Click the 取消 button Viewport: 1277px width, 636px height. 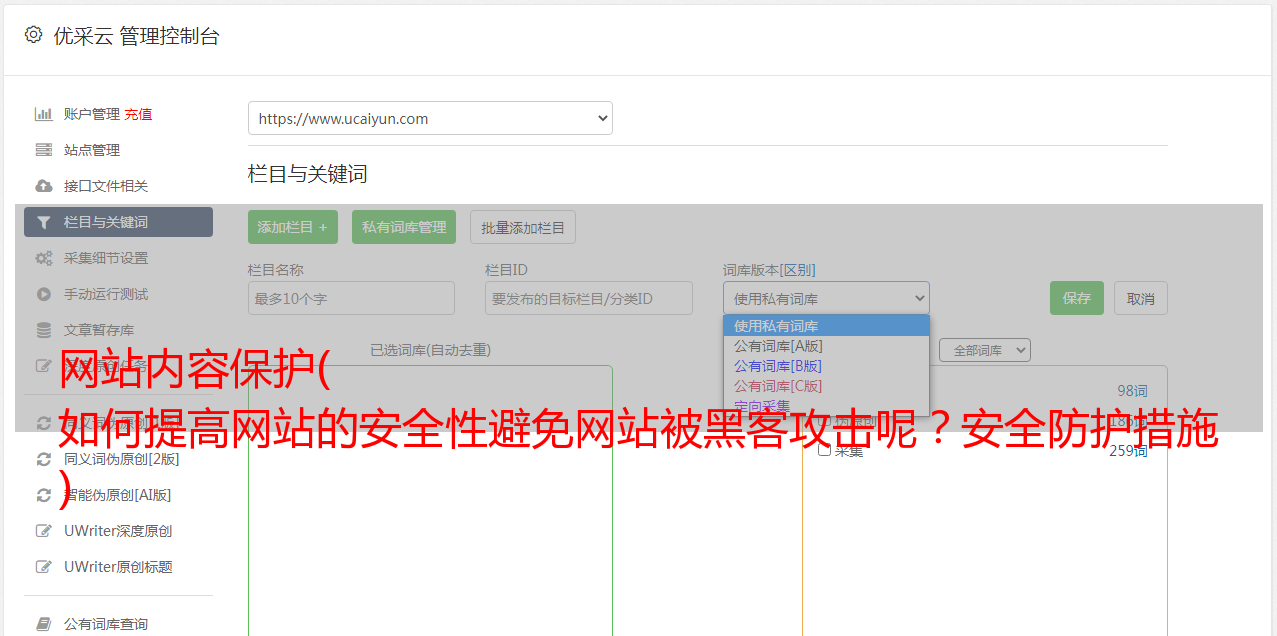click(x=1141, y=298)
